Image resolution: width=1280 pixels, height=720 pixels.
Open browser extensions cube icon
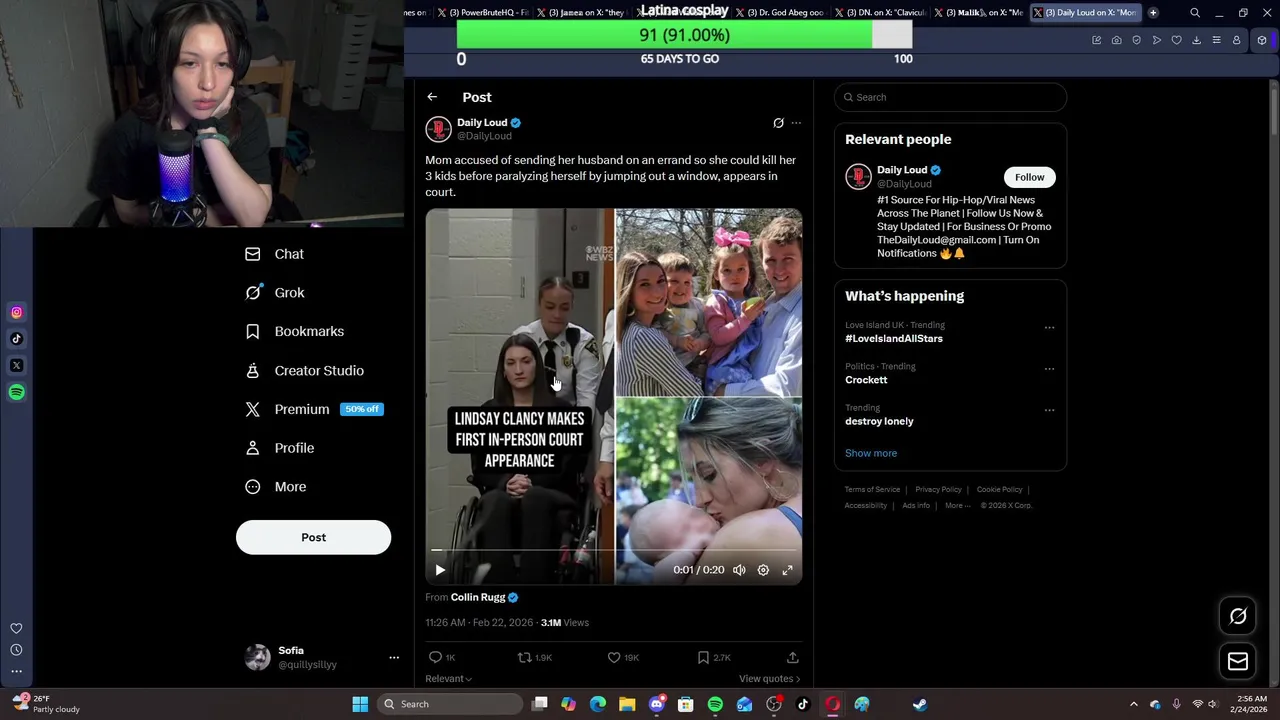click(1262, 40)
